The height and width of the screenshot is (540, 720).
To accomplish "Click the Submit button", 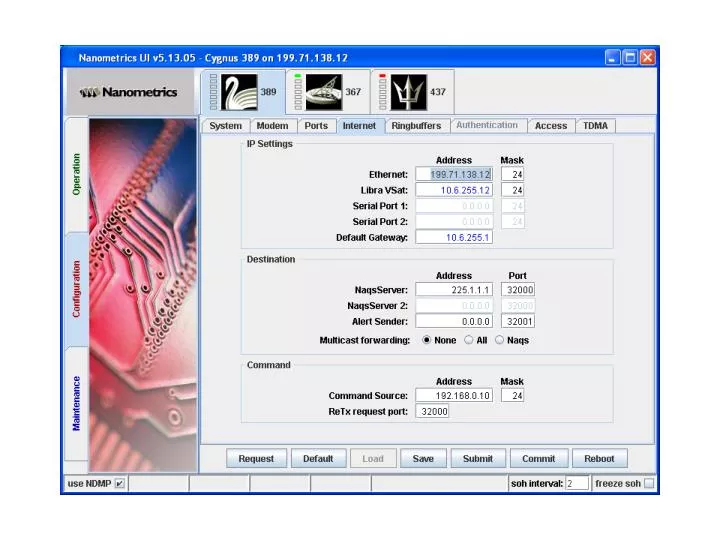I will point(478,459).
